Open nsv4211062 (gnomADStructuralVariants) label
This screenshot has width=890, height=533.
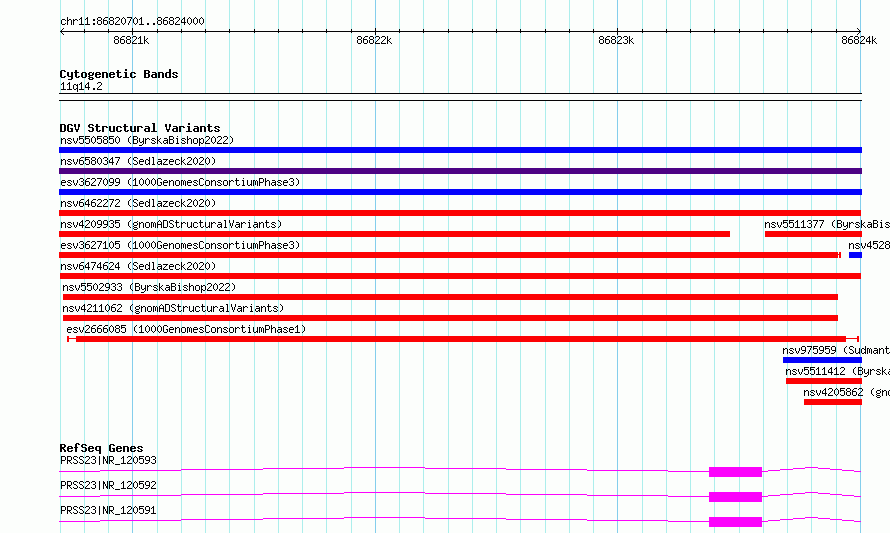[x=173, y=308]
